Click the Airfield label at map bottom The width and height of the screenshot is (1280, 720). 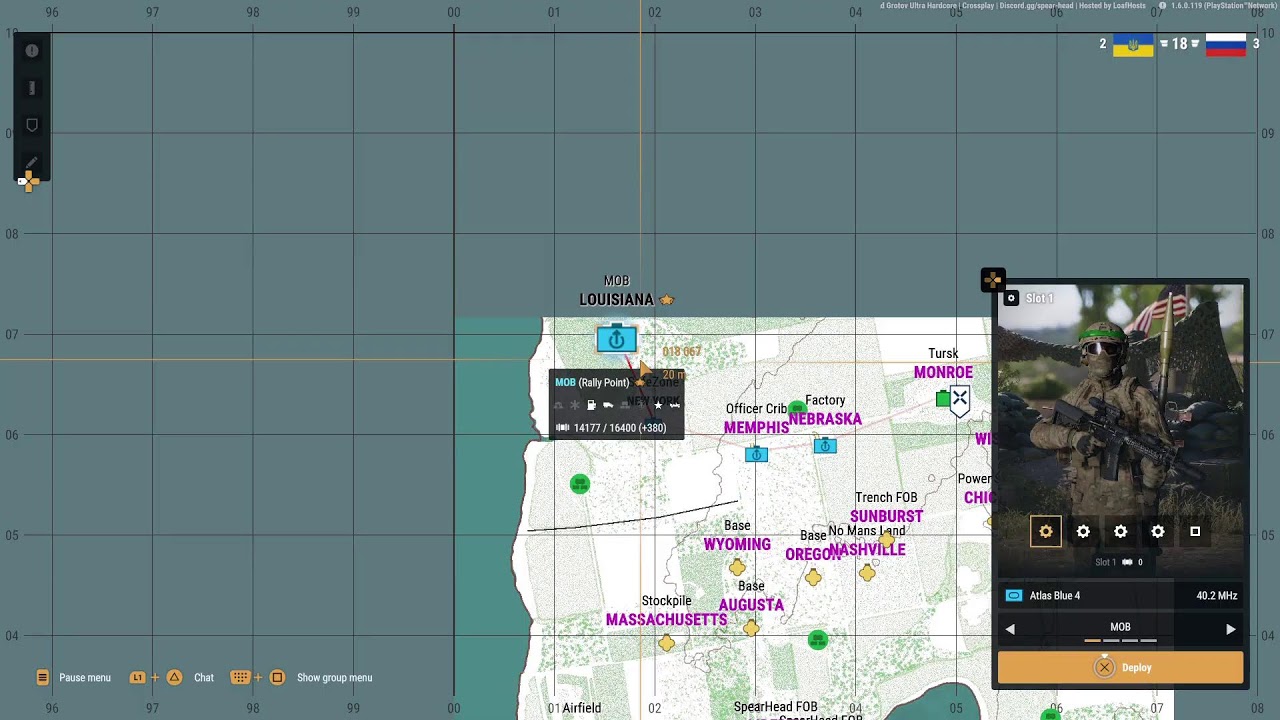tap(581, 708)
